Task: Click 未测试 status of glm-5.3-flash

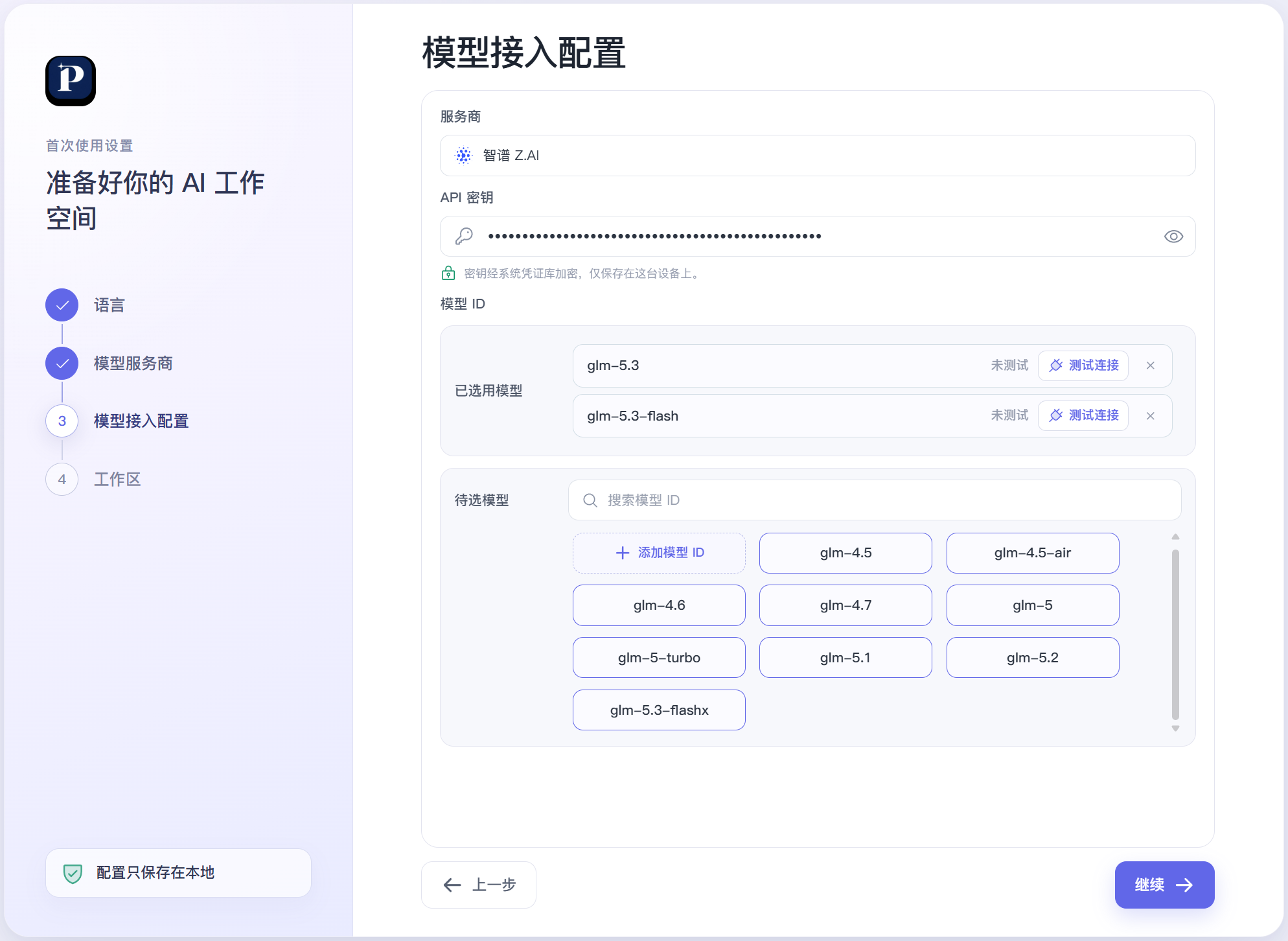Action: click(x=1009, y=415)
